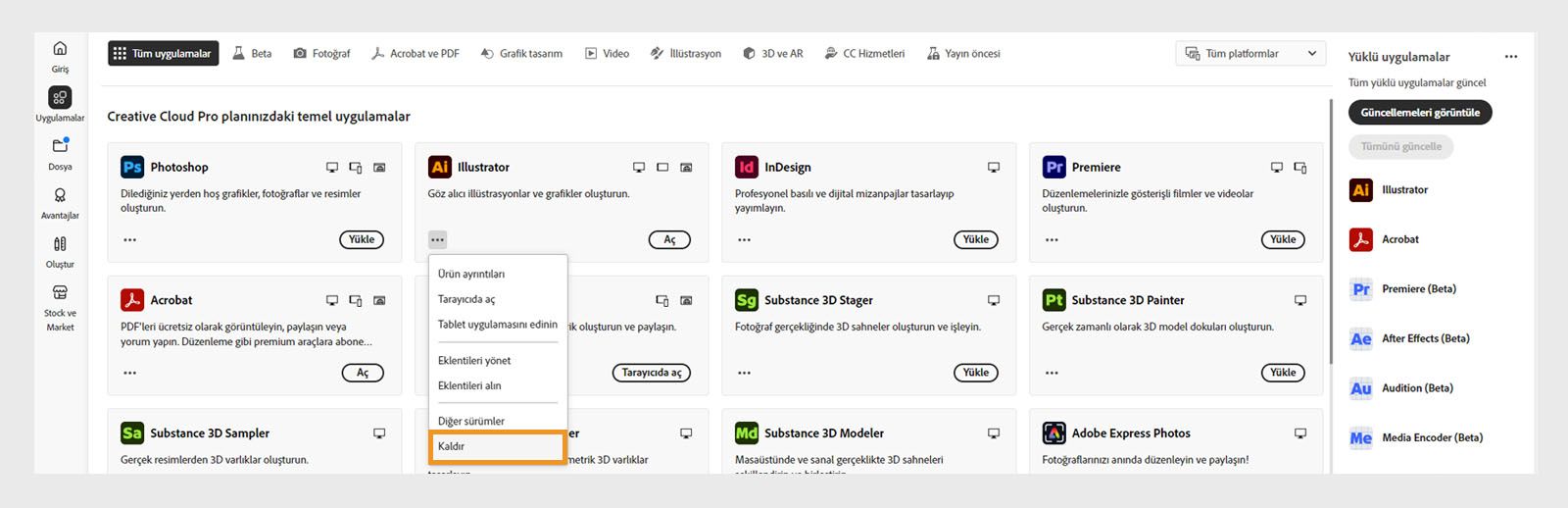The image size is (1568, 508).
Task: Click Adobe Express Photos app icon
Action: pos(1054,432)
